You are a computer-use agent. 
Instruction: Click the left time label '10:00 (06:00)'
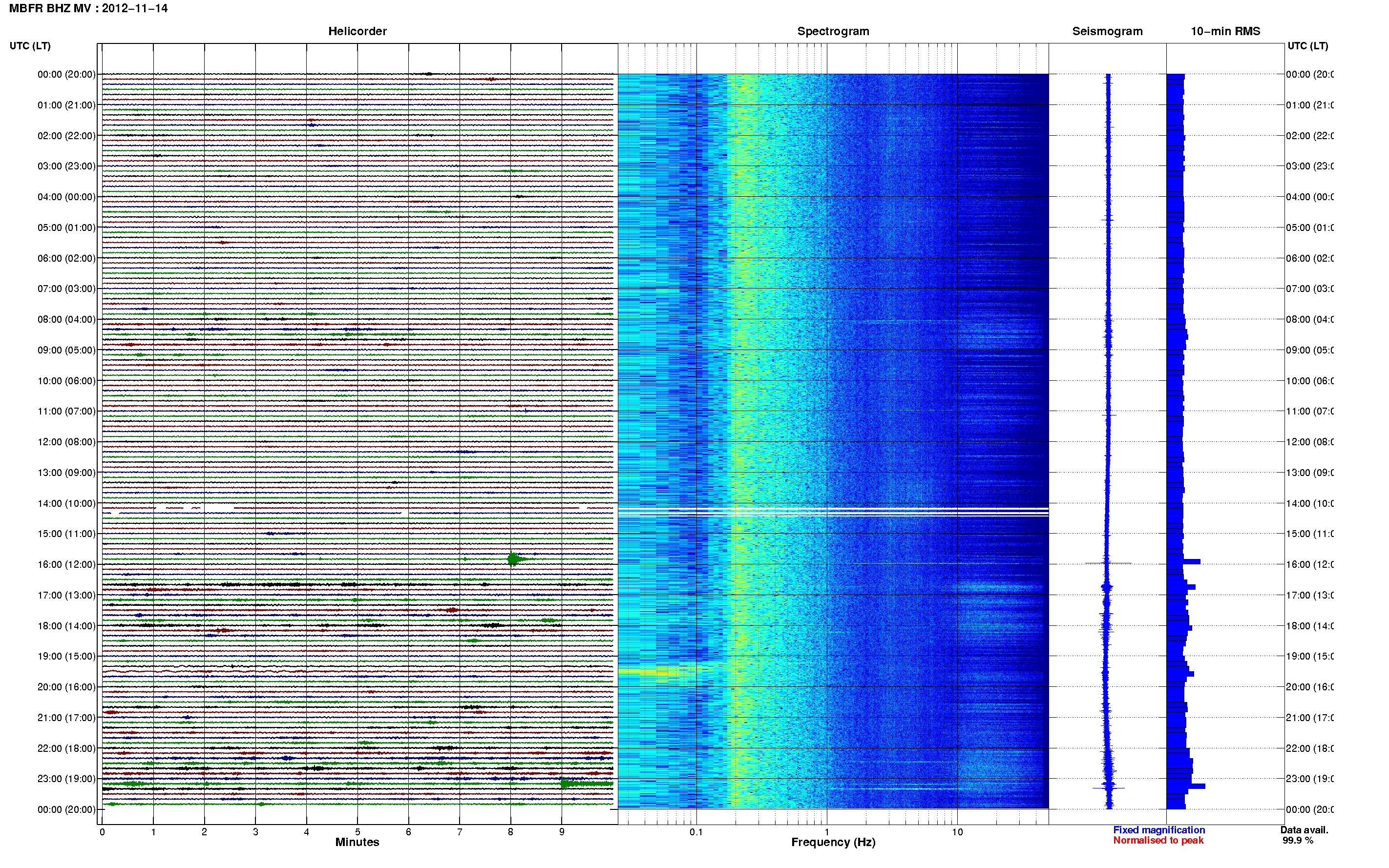(x=66, y=381)
